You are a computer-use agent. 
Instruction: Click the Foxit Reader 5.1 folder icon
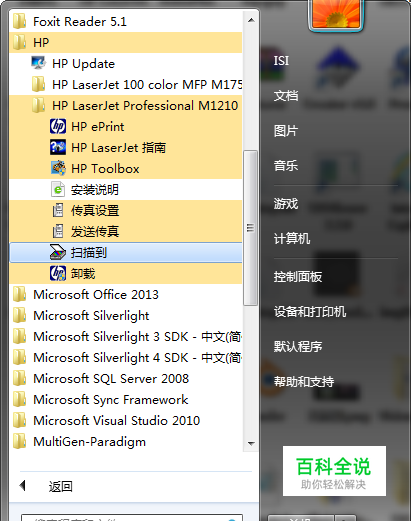click(x=19, y=21)
